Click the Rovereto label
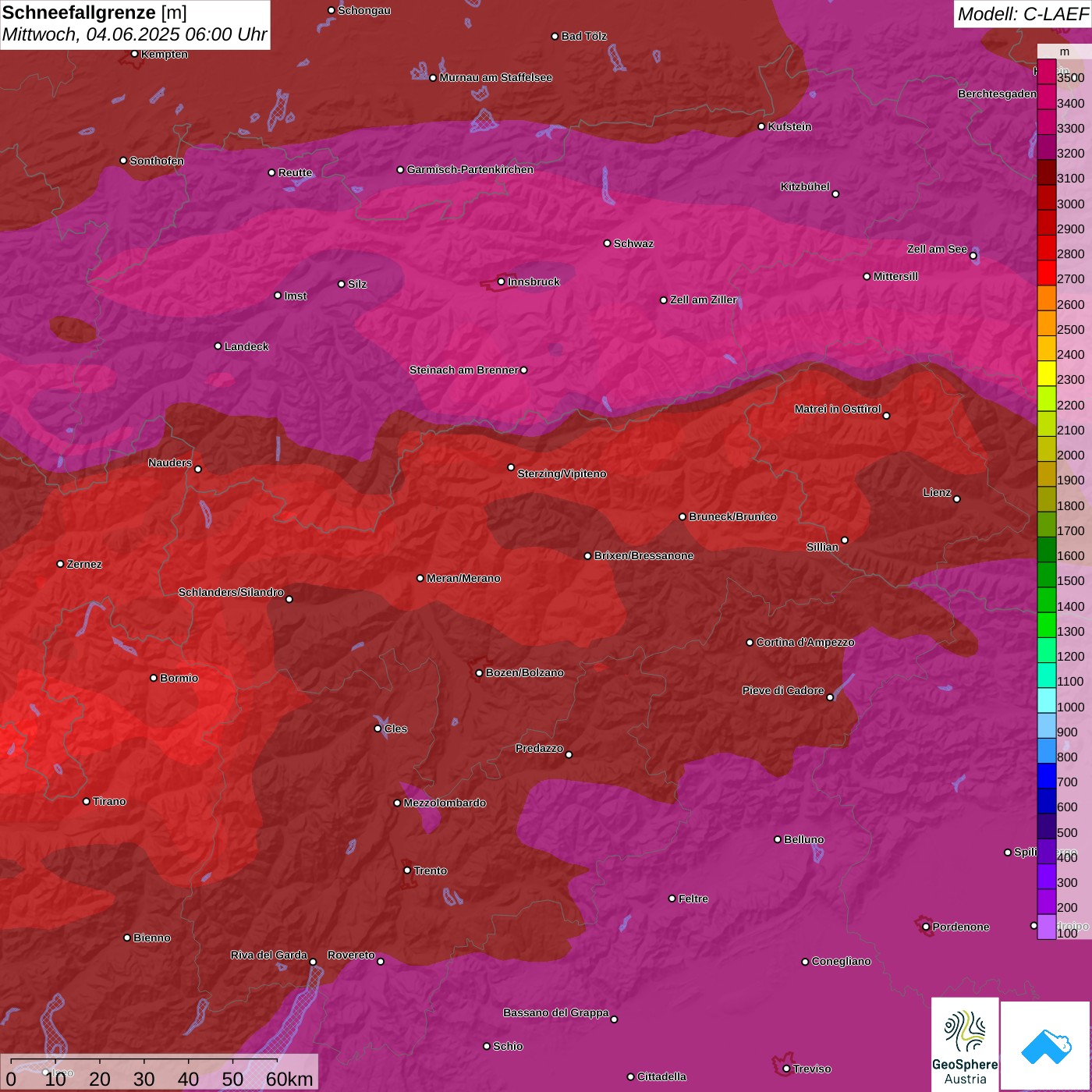Viewport: 1092px width, 1092px height. point(351,955)
